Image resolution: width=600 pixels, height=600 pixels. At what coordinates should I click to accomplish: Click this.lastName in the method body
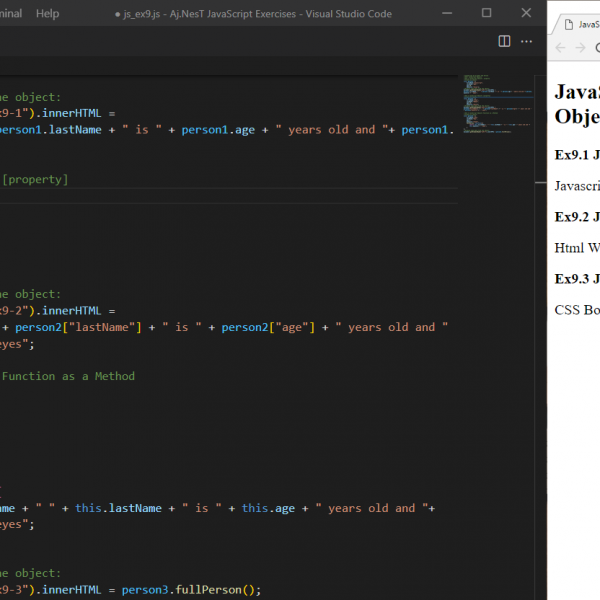[118, 508]
